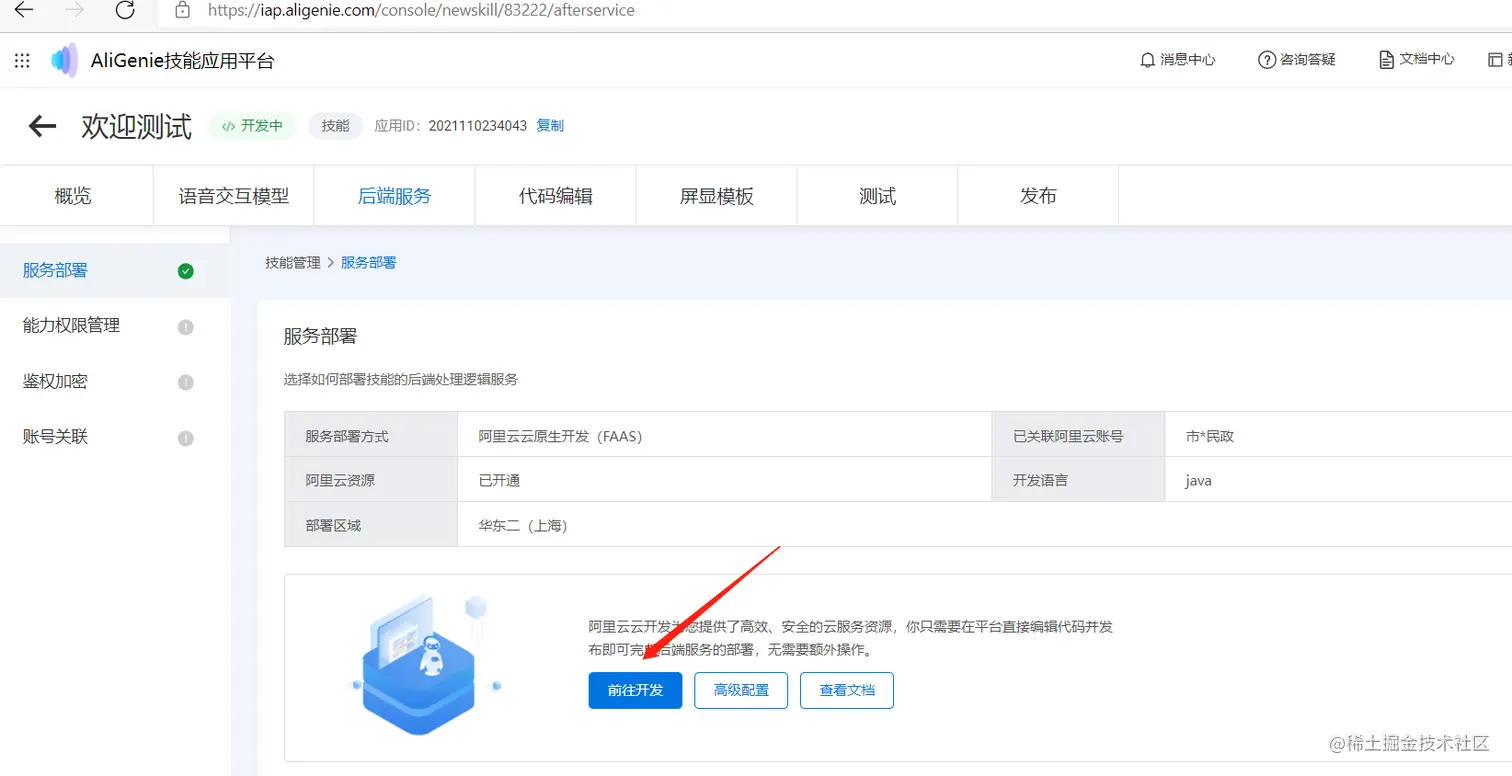This screenshot has height=776, width=1512.
Task: Open the 代码编辑 tab
Action: pos(556,196)
